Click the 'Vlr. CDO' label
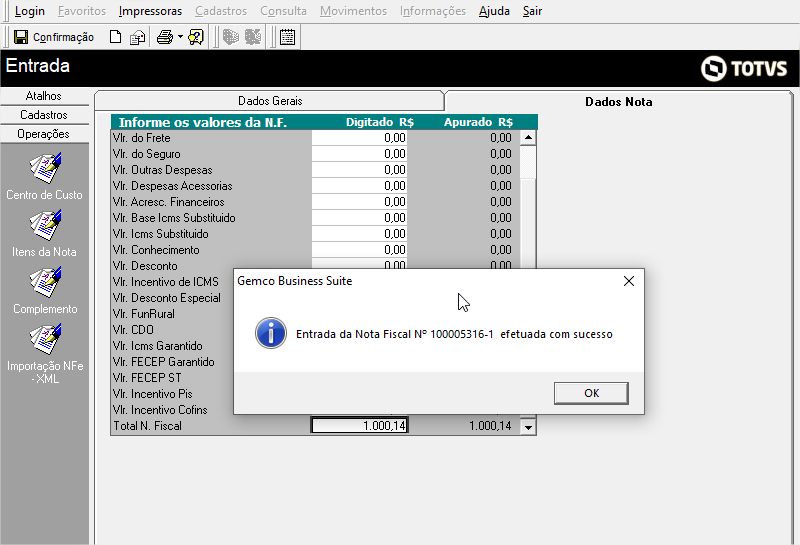The image size is (800, 545). 133,330
